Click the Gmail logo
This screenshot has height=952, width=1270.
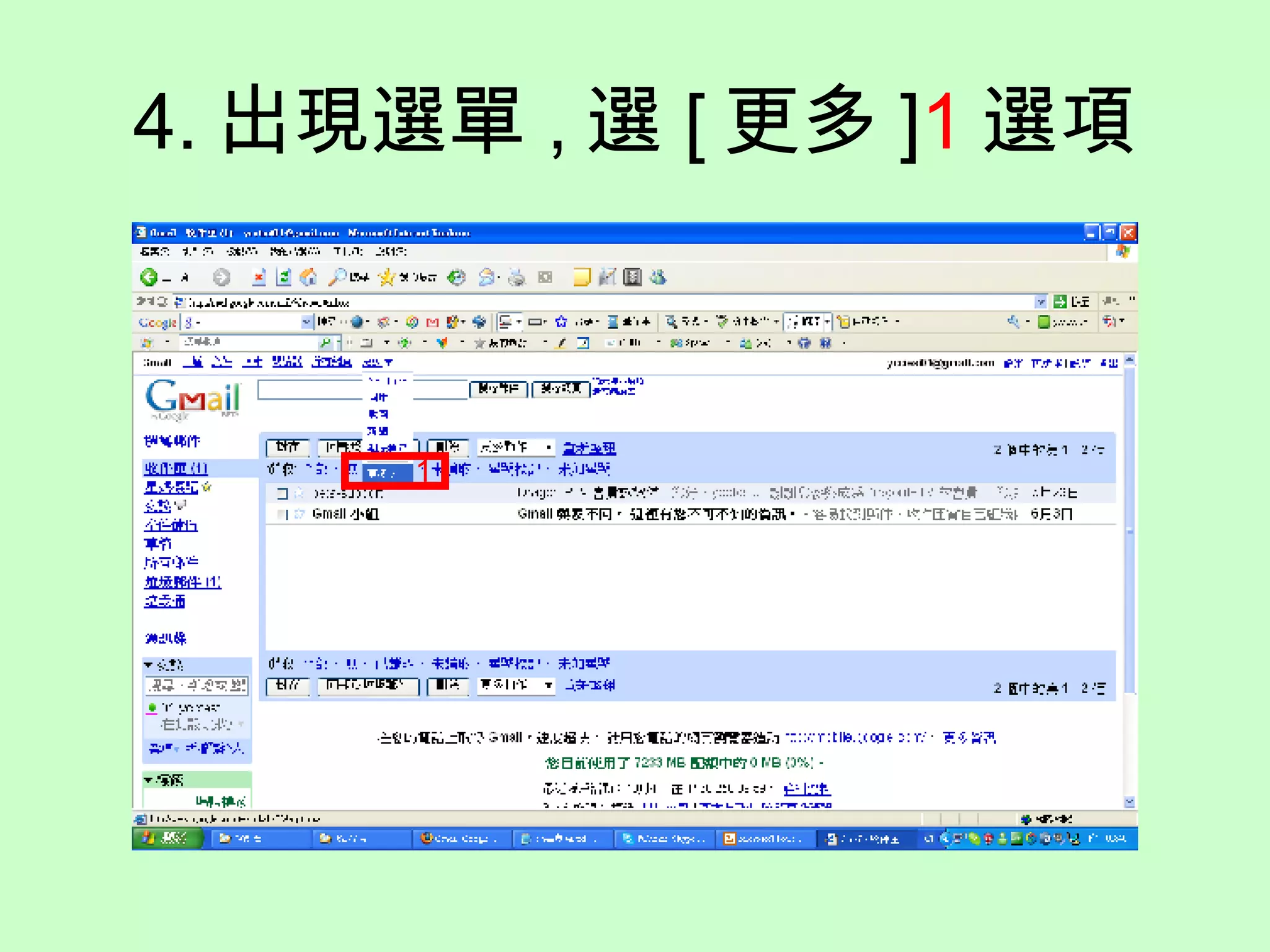pos(193,399)
